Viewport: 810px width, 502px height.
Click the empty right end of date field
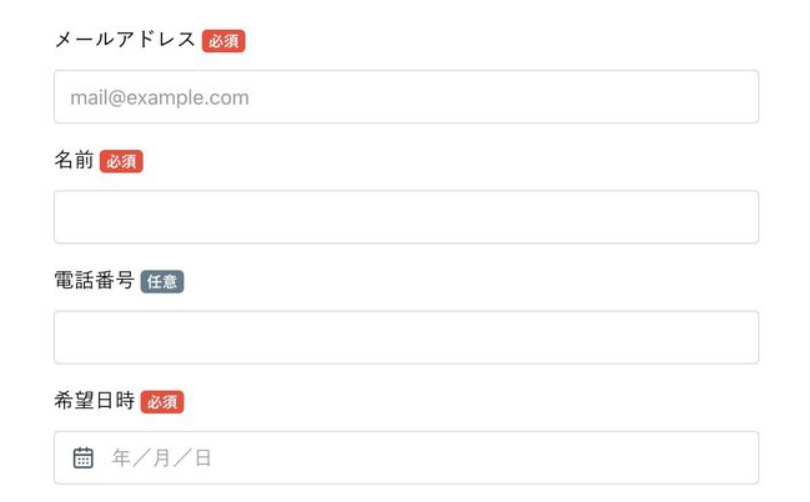pos(700,458)
